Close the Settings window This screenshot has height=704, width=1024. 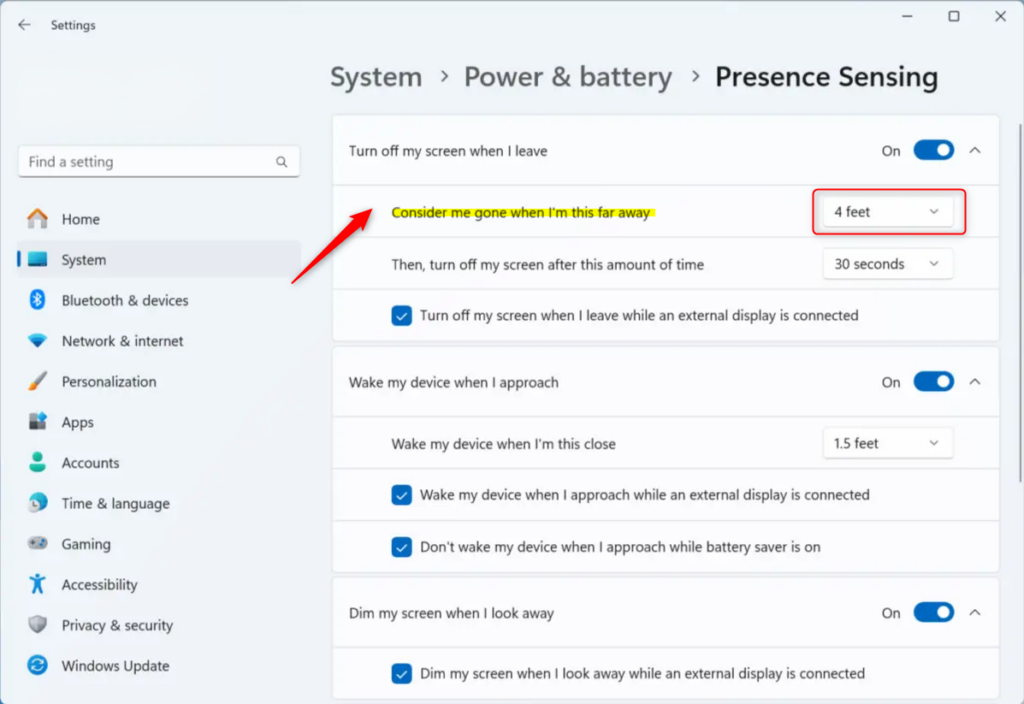click(x=1000, y=16)
